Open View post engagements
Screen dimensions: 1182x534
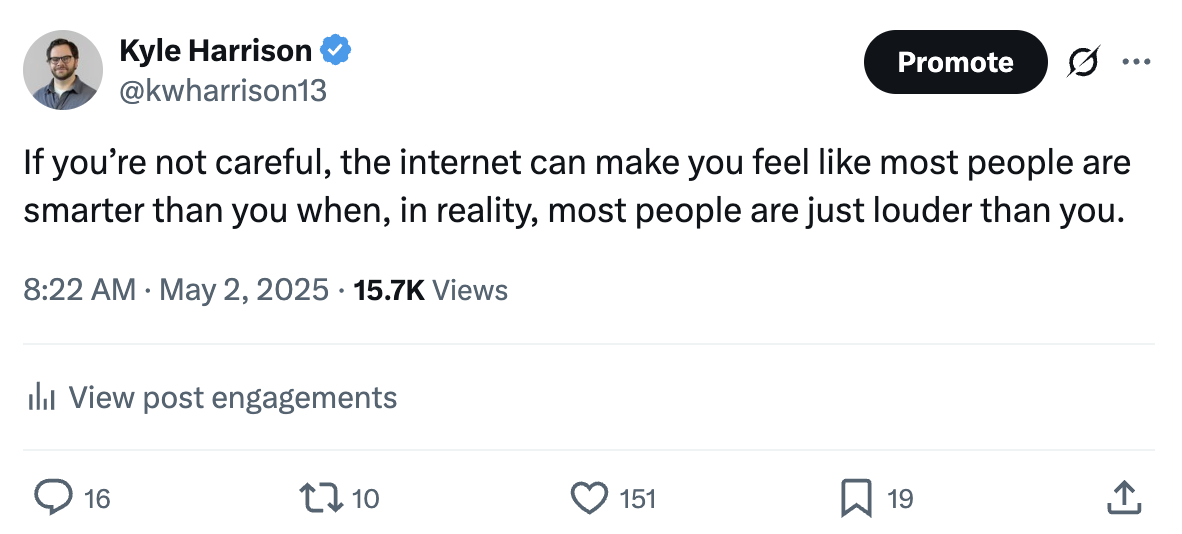(x=232, y=398)
